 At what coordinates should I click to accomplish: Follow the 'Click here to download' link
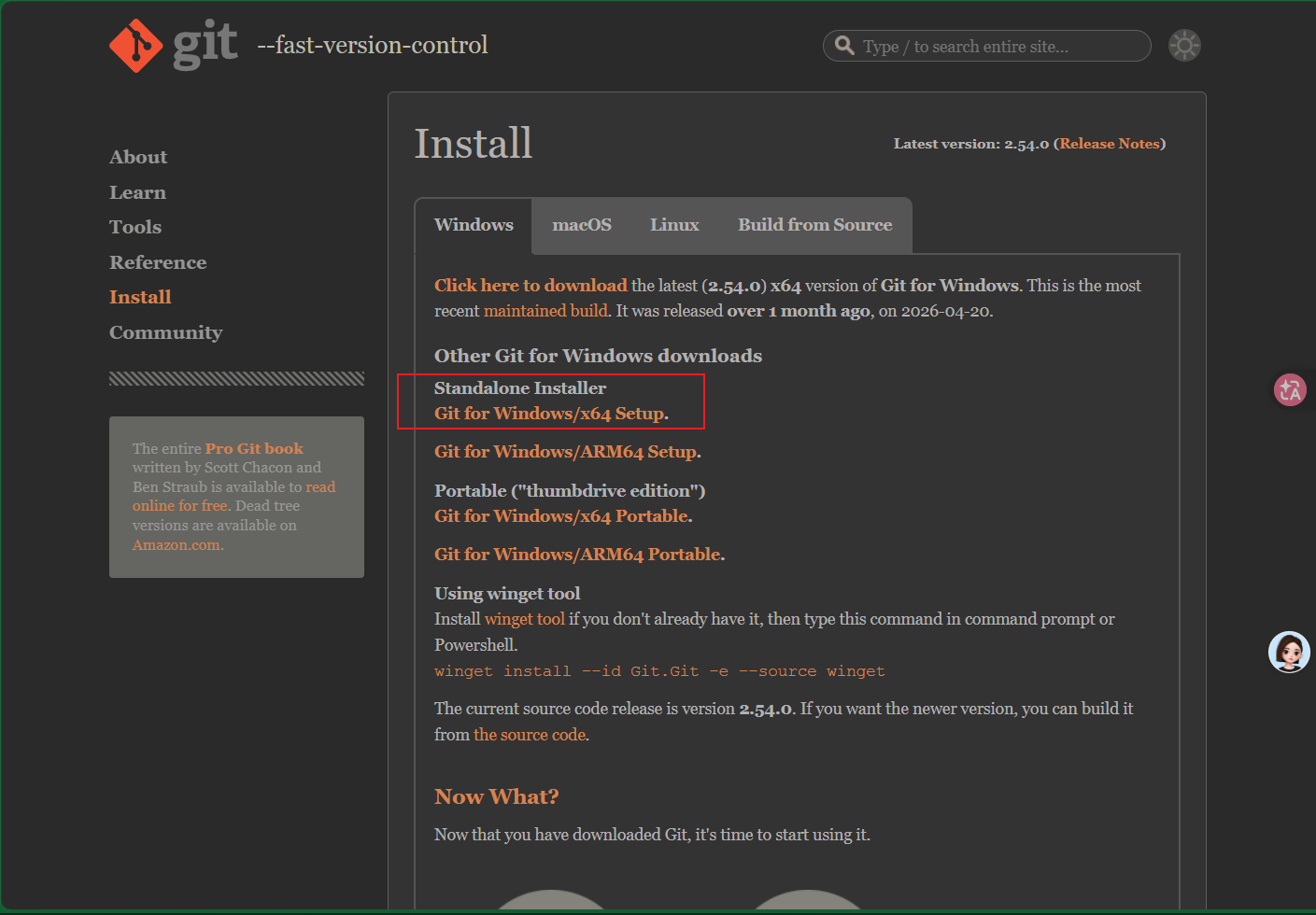pos(531,286)
